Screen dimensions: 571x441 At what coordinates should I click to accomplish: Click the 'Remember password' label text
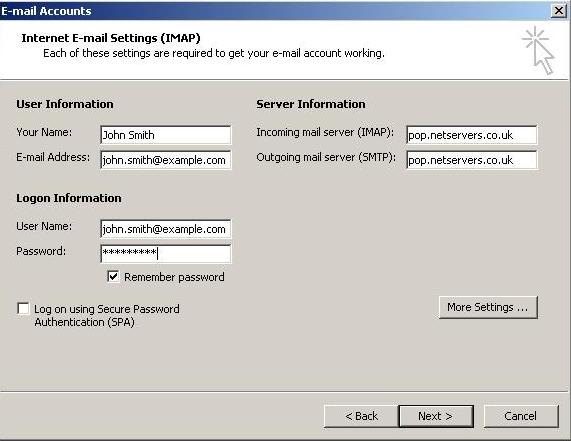[174, 277]
